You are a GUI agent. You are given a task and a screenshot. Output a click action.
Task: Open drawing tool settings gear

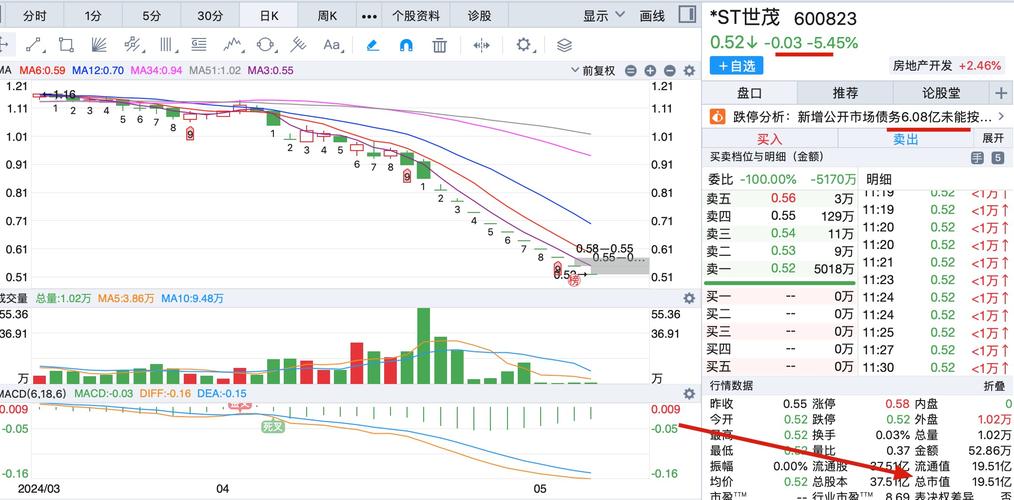523,45
